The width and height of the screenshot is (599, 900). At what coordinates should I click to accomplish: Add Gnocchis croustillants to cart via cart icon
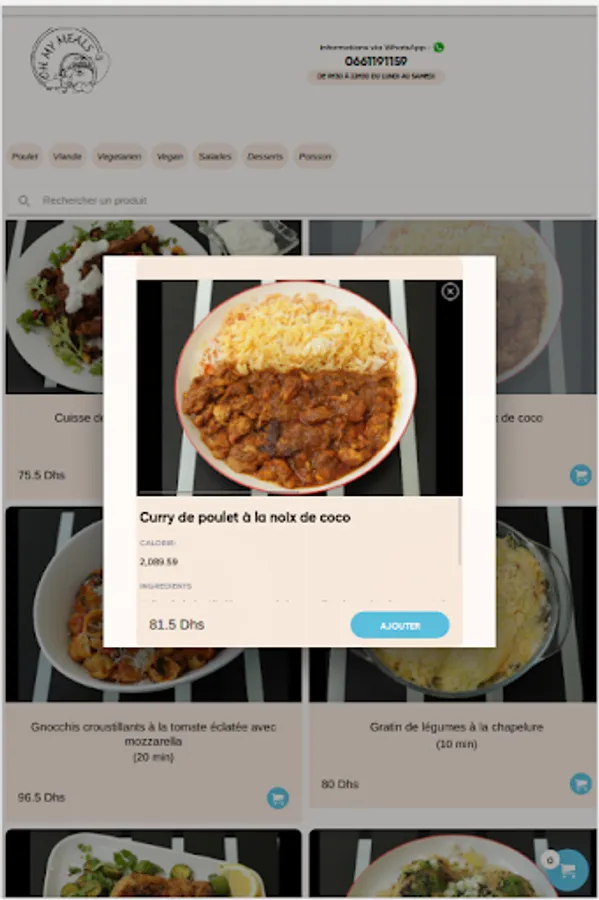278,798
